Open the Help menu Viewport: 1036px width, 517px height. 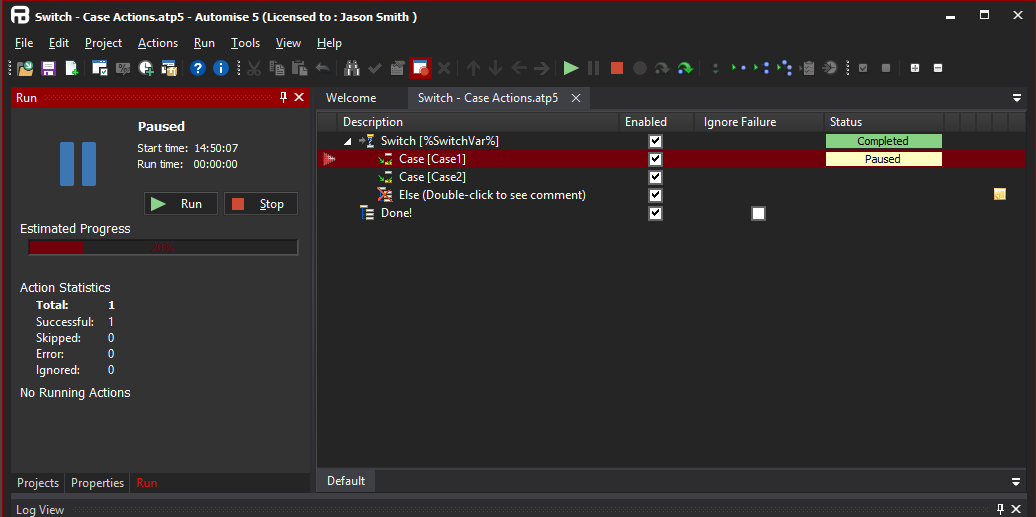(329, 43)
